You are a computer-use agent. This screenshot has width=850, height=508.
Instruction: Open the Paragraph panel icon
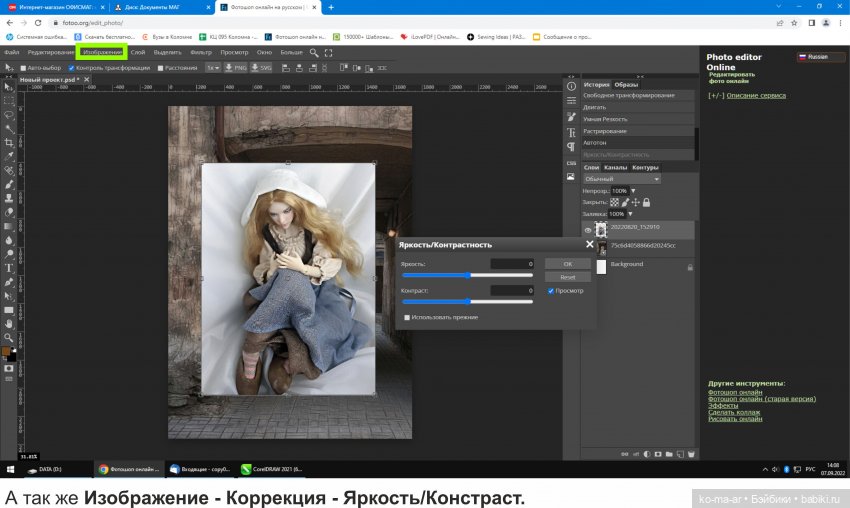[571, 147]
